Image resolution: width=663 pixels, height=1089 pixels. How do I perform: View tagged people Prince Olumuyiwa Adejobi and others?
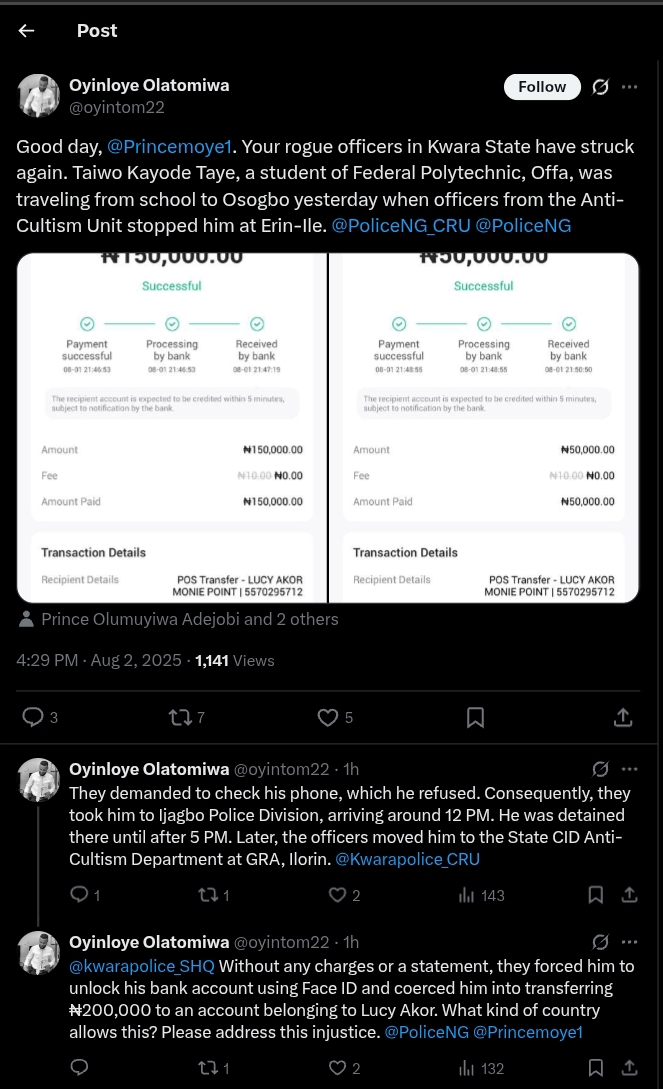tap(189, 619)
